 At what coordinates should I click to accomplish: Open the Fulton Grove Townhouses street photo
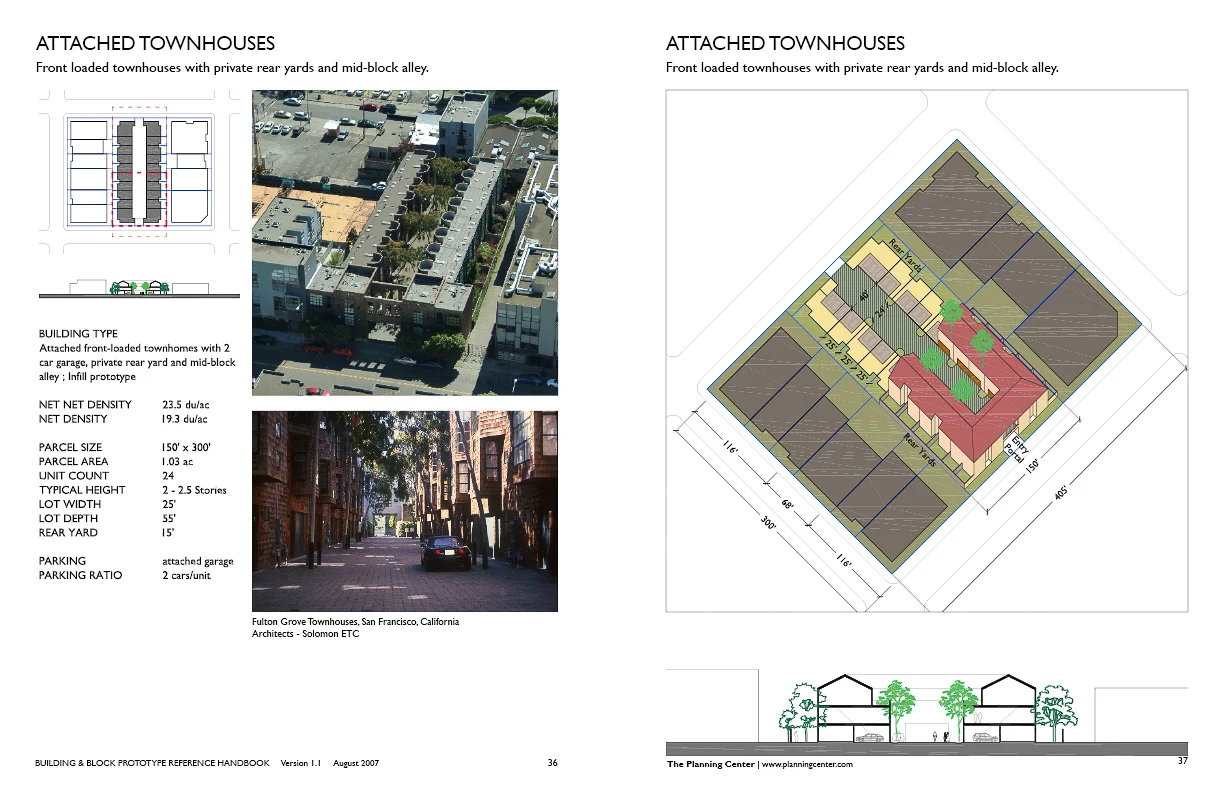pos(404,510)
